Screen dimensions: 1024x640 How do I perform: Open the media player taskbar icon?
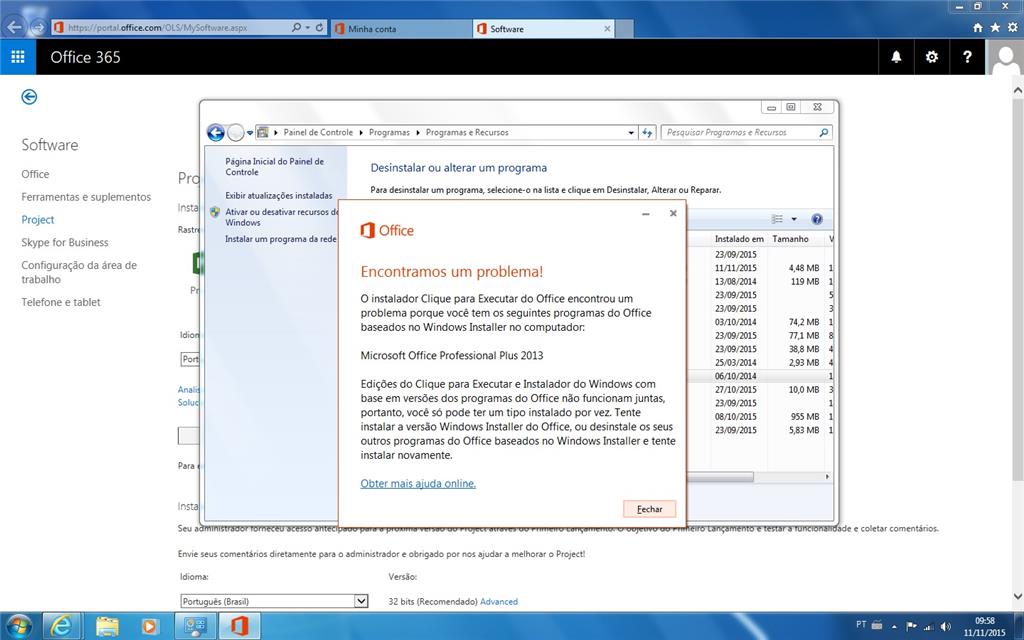[x=149, y=626]
